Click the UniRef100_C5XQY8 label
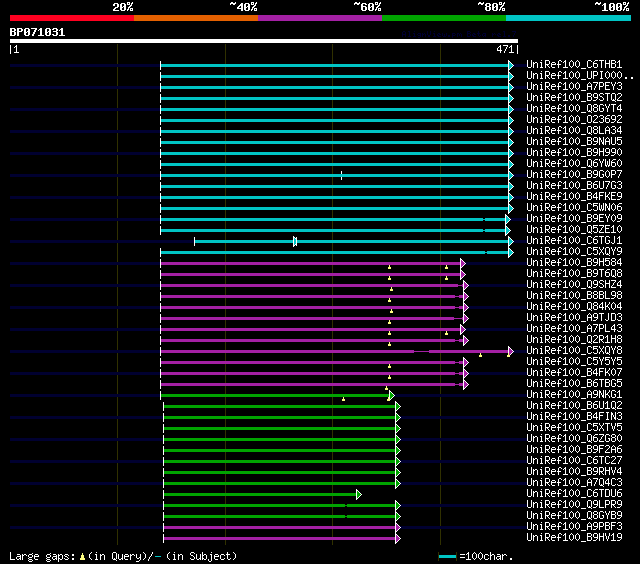This screenshot has height=564, width=640. [574, 351]
